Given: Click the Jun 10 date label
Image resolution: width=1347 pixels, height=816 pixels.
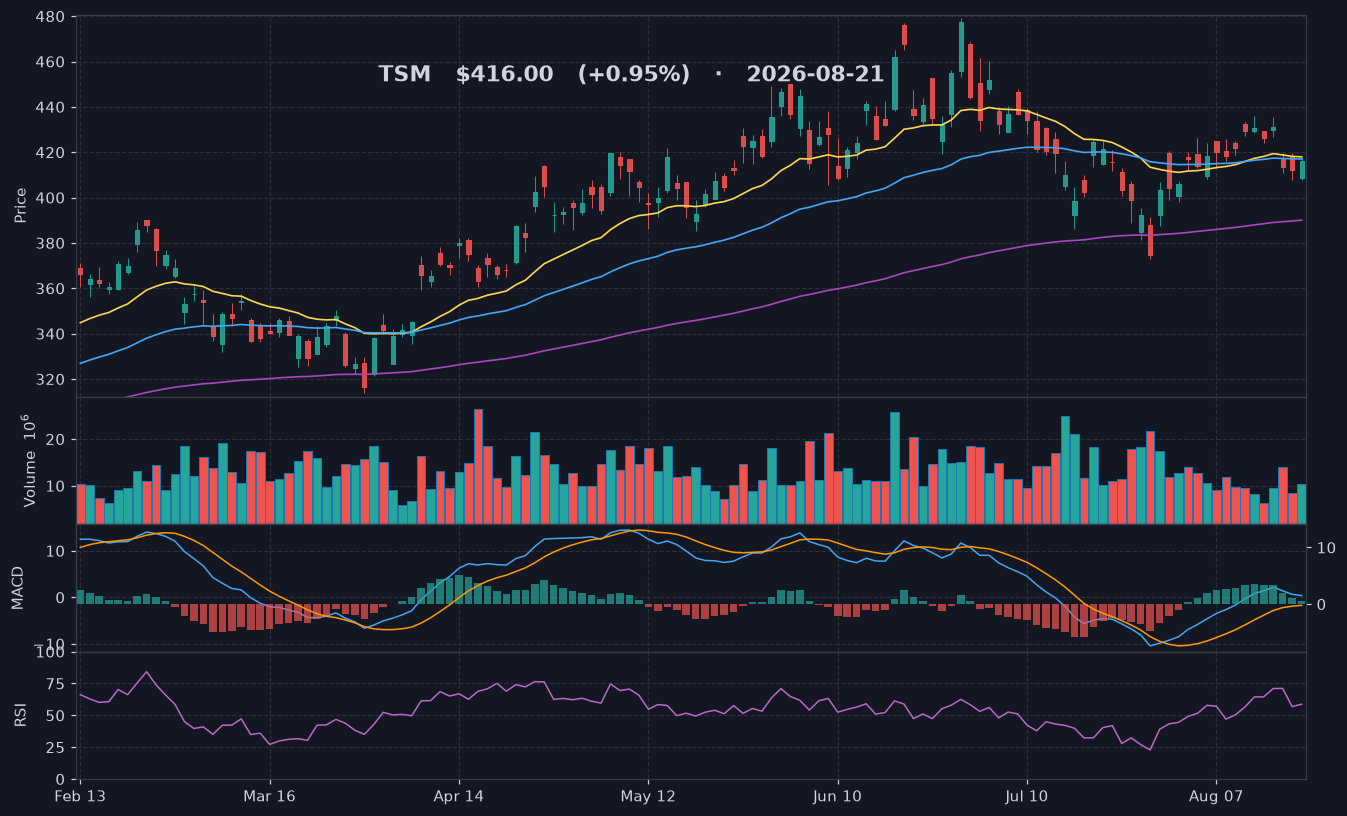Looking at the screenshot, I should coord(838,797).
